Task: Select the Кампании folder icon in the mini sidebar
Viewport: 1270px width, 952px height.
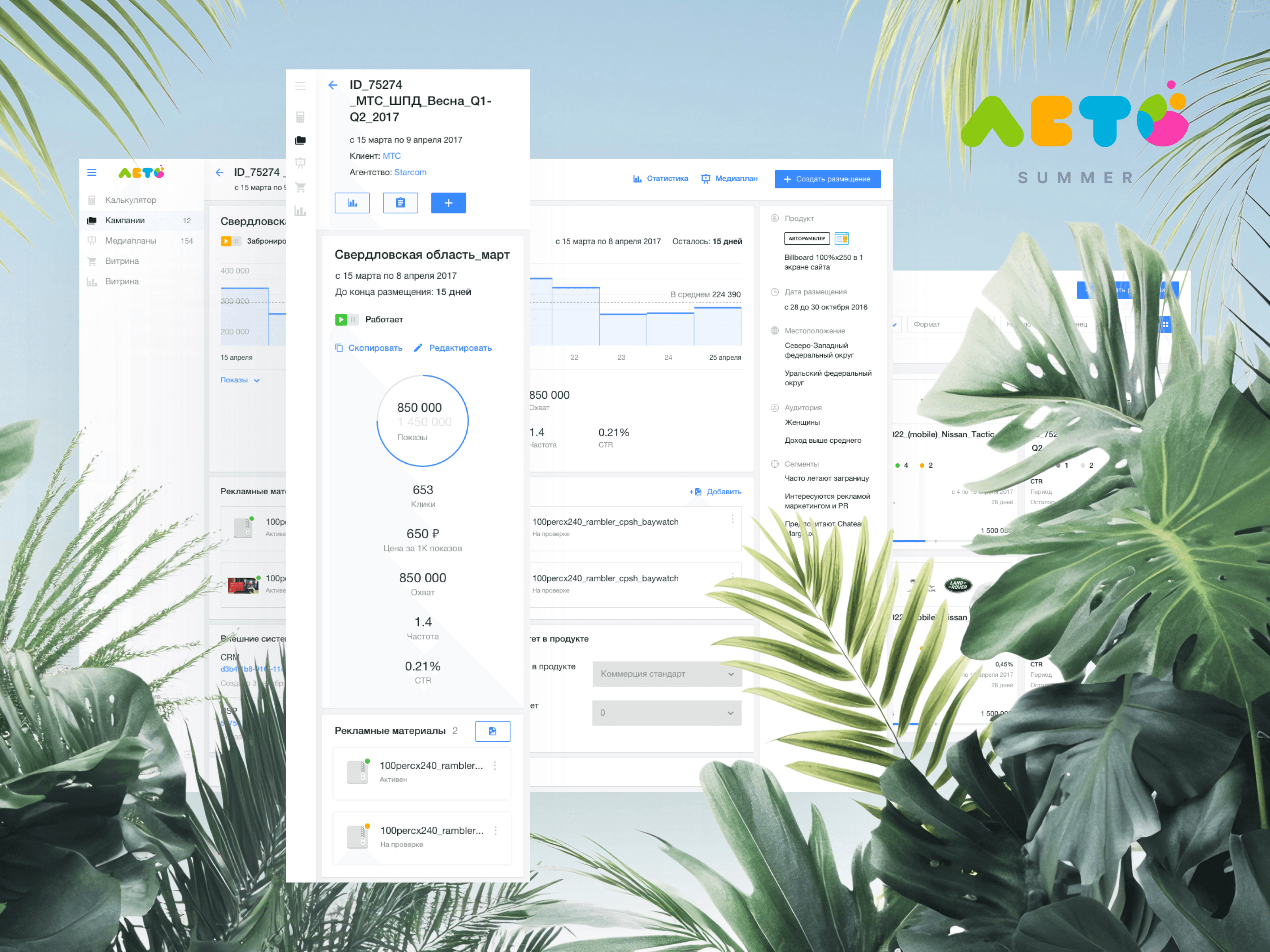Action: (x=301, y=140)
